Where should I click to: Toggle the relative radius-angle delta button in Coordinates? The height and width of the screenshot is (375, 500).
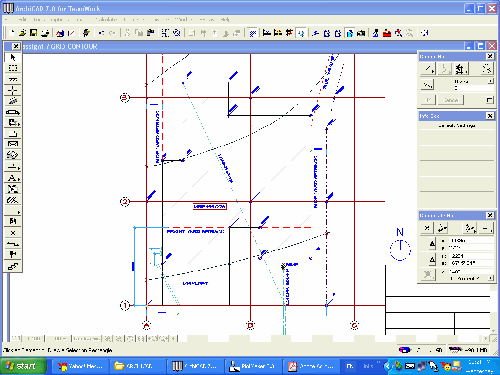pyautogui.click(x=432, y=259)
